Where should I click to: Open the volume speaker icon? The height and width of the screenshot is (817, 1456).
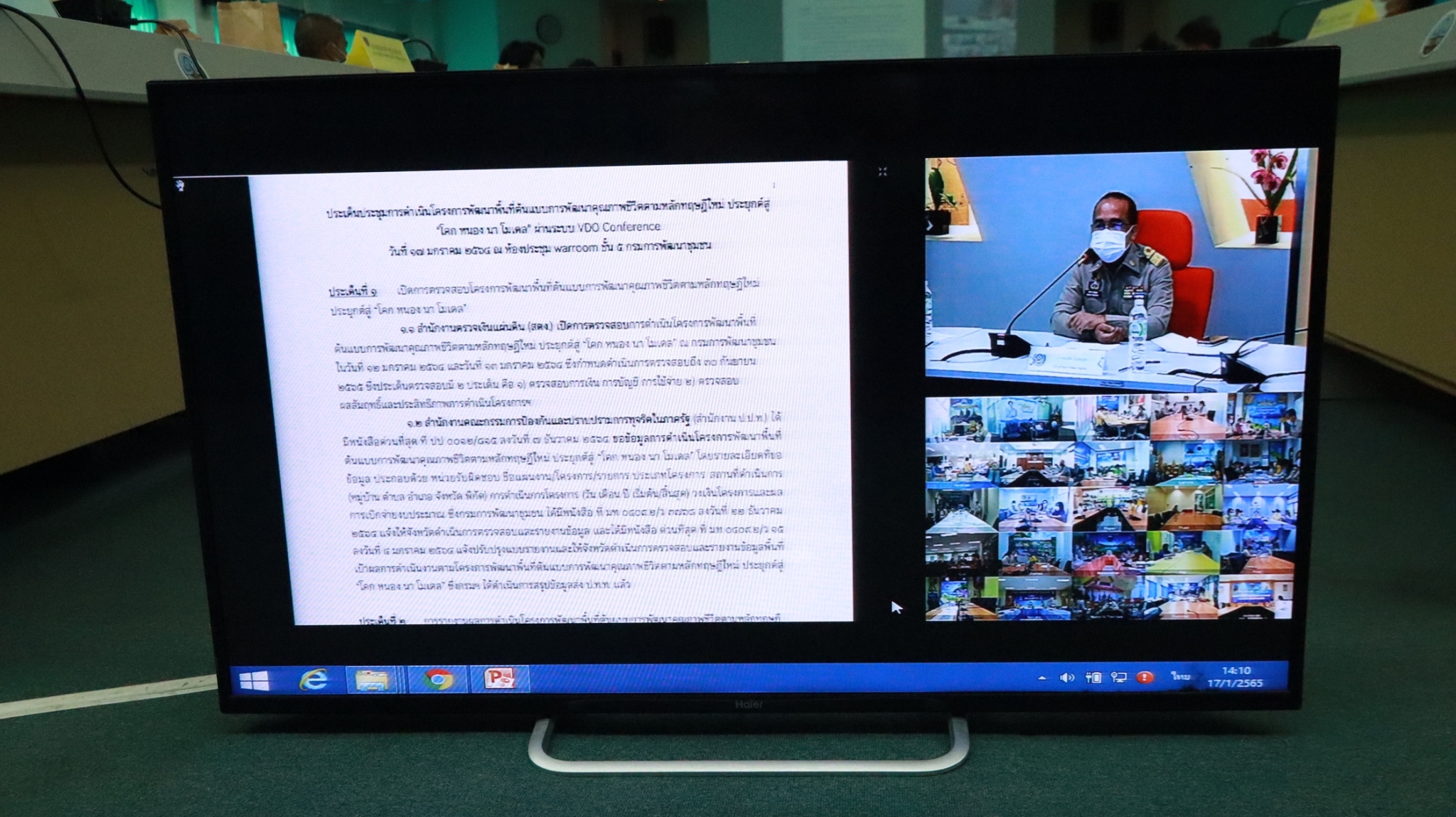click(1066, 677)
